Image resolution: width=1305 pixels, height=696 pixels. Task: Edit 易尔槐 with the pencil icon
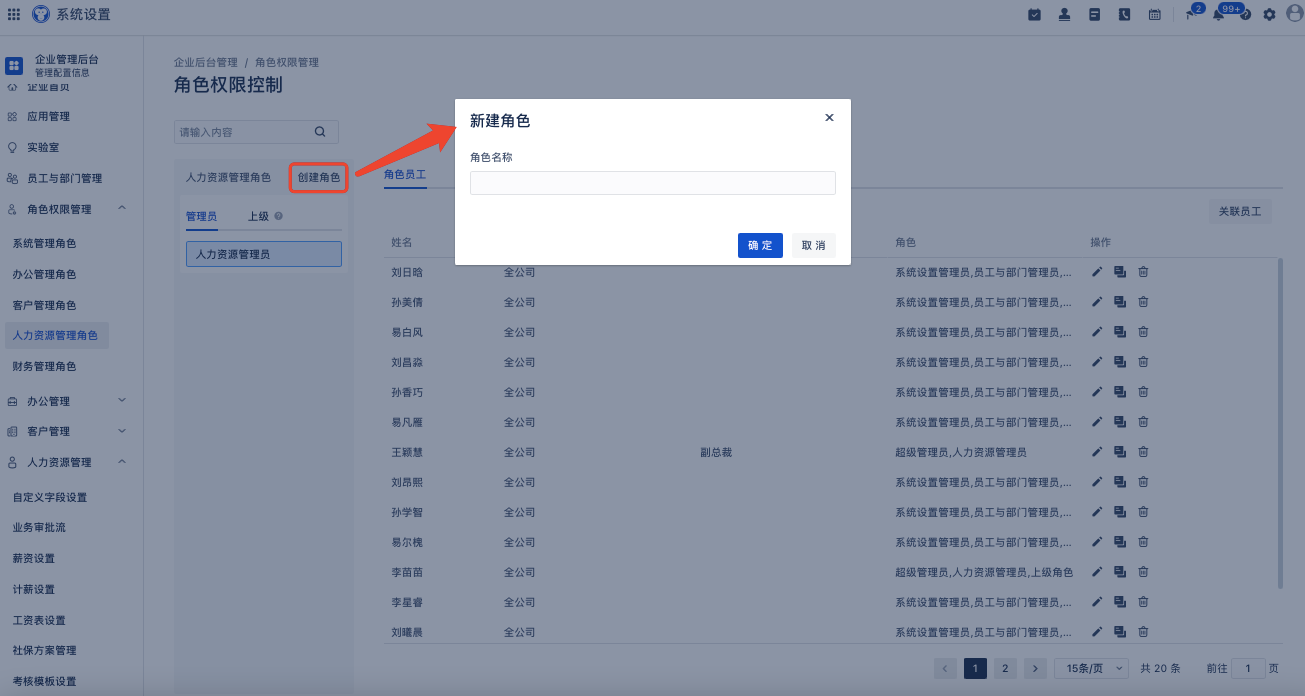coord(1097,542)
